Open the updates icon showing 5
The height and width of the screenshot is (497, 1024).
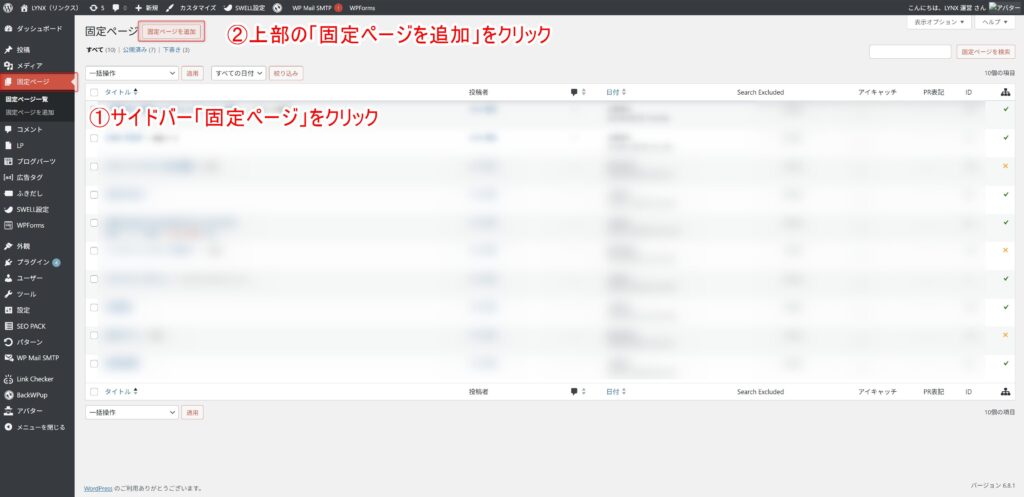coord(97,7)
